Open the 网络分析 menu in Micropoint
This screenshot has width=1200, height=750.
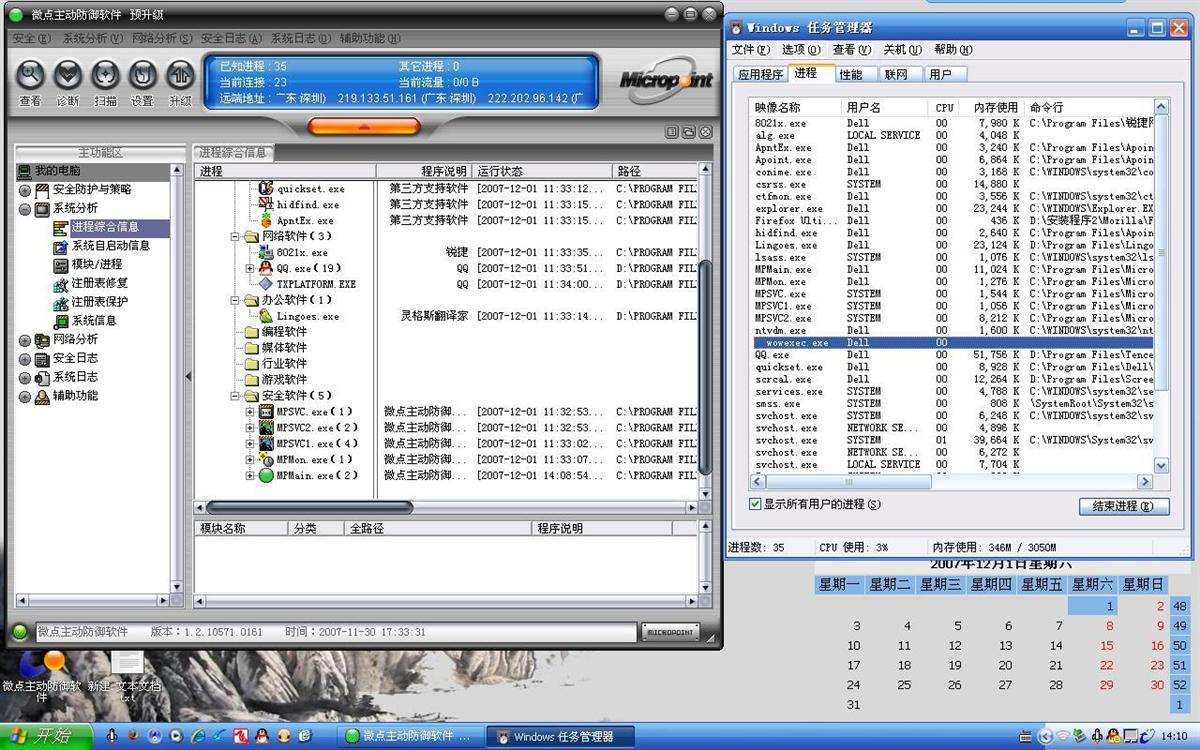[x=160, y=38]
